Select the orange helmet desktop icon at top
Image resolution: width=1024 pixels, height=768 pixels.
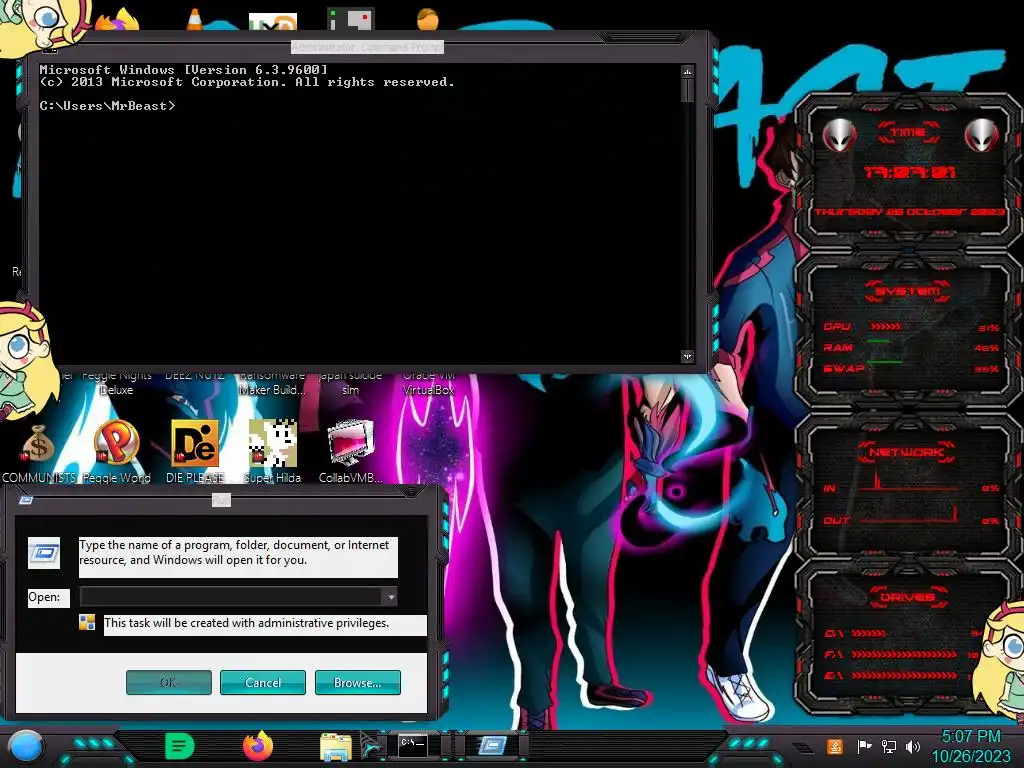tap(428, 20)
